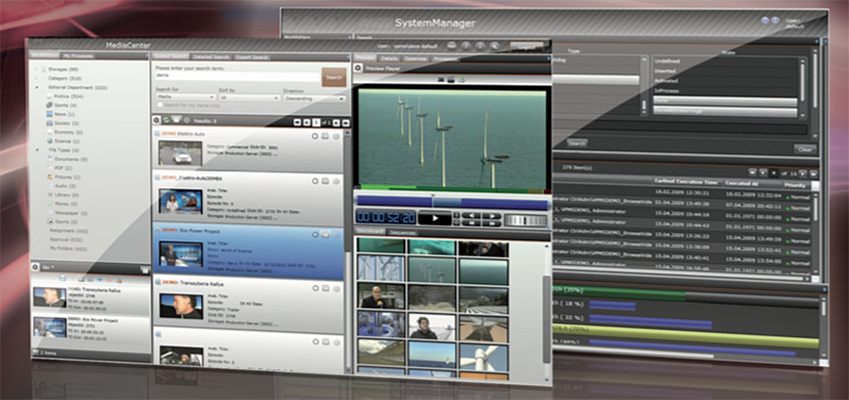The height and width of the screenshot is (400, 849).
Task: Select Politics (524) in the tree
Action: [69, 96]
